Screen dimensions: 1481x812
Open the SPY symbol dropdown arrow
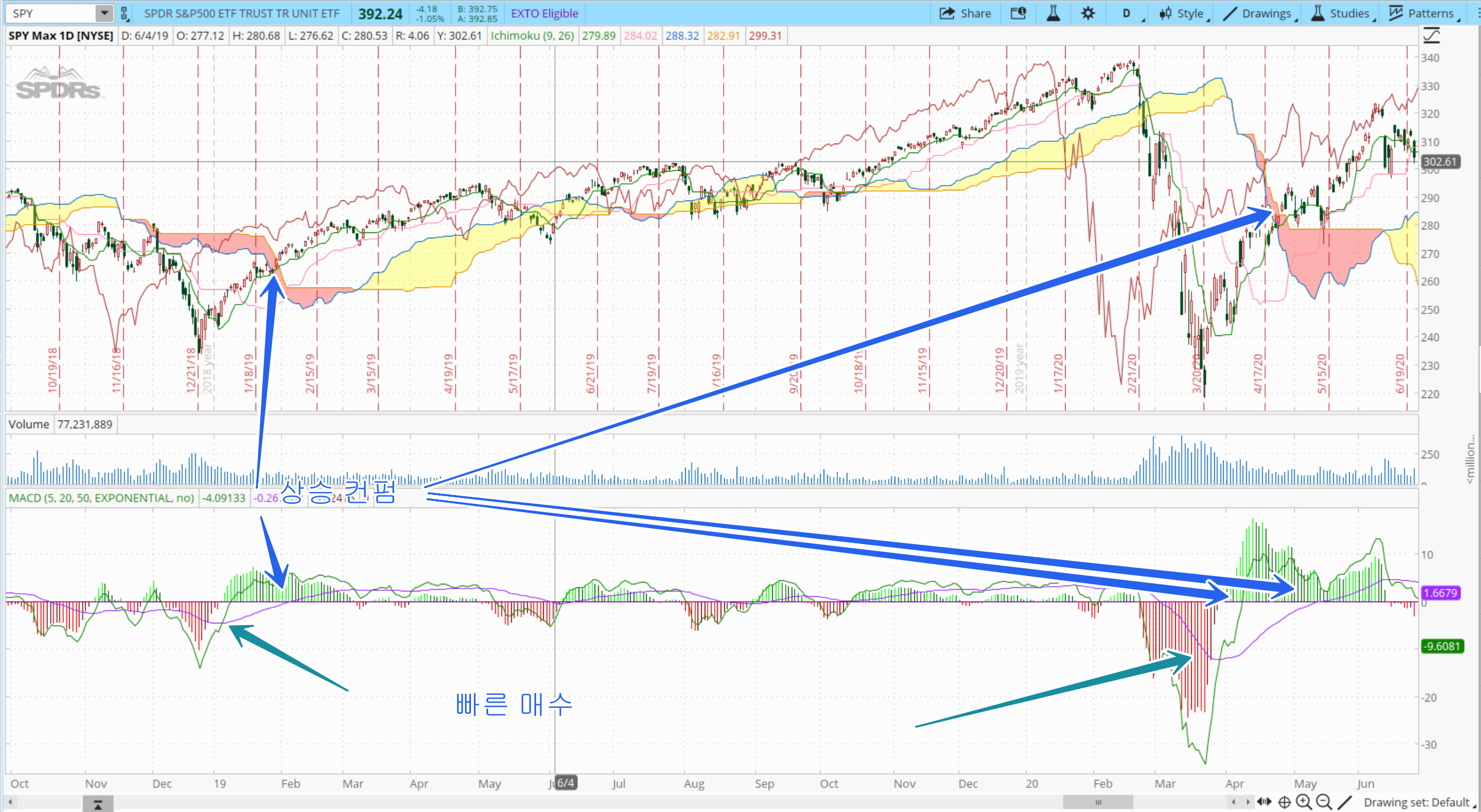tap(104, 13)
